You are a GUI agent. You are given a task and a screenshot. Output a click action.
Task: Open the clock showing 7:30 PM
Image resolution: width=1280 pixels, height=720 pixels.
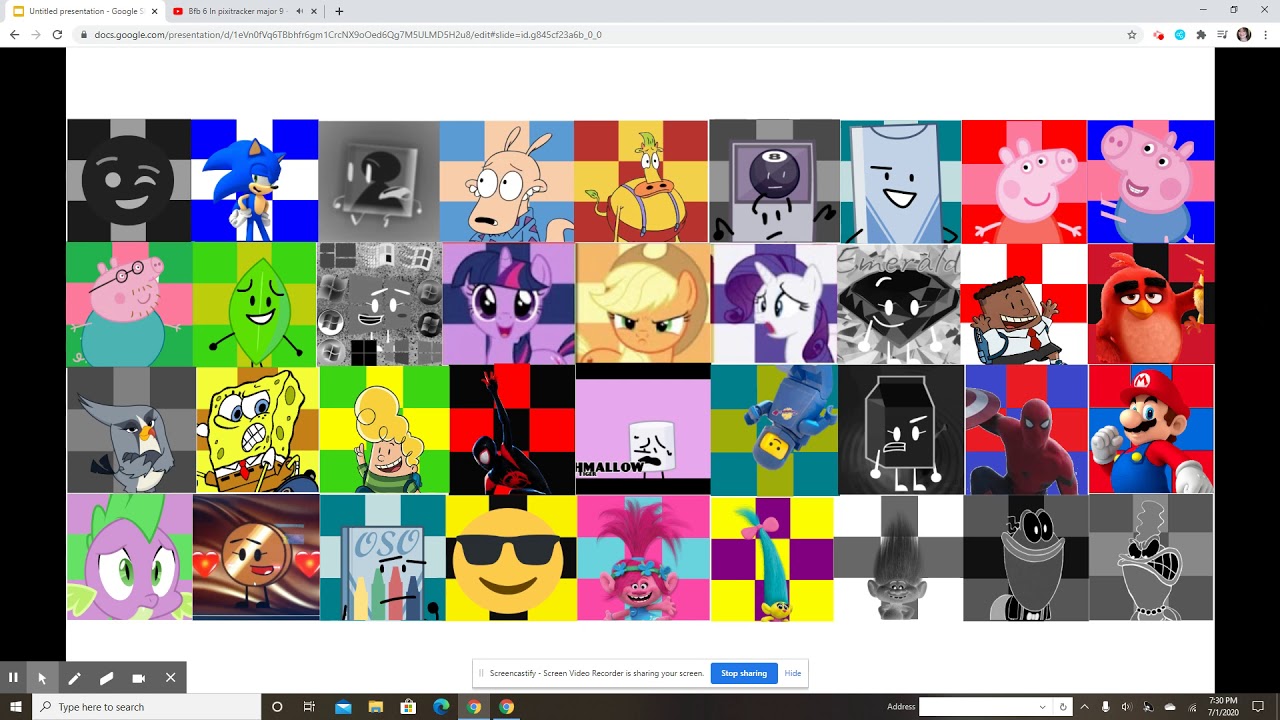pos(1223,706)
